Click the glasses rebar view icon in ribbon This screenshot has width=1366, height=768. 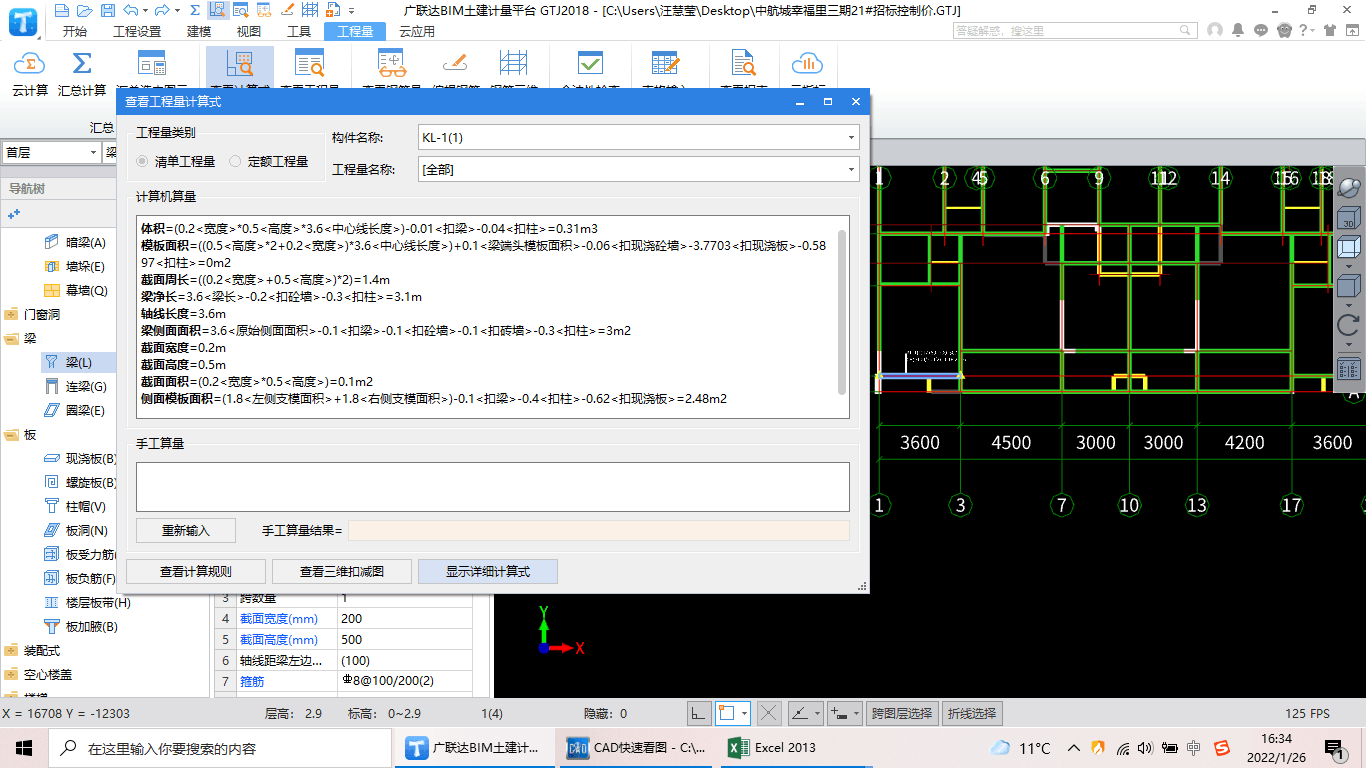[x=391, y=64]
